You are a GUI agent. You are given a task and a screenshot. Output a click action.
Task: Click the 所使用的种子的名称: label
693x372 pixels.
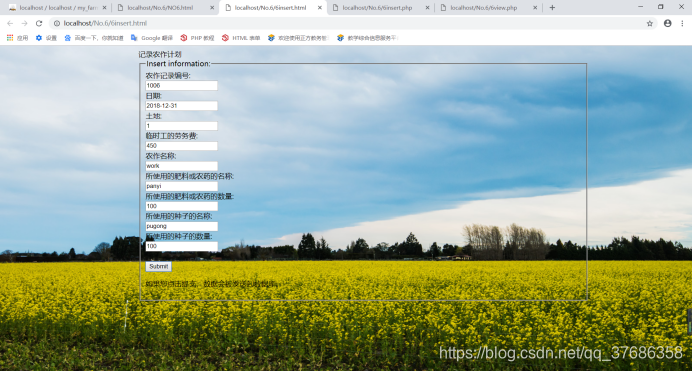[179, 216]
